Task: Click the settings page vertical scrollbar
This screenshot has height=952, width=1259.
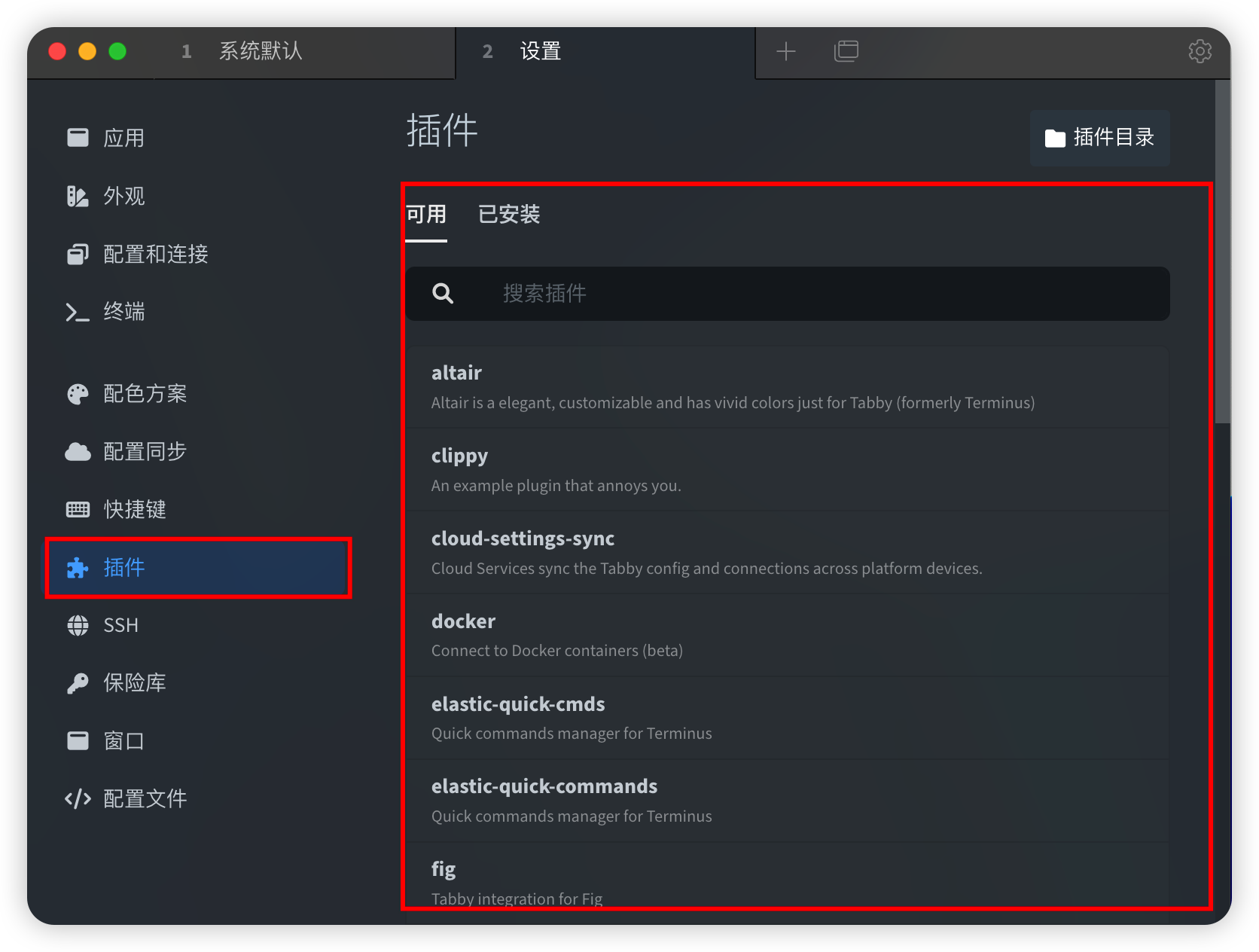Action: (1223, 252)
